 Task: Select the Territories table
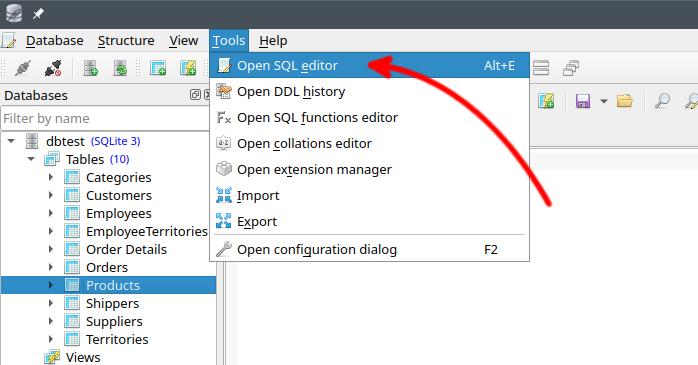tap(117, 339)
